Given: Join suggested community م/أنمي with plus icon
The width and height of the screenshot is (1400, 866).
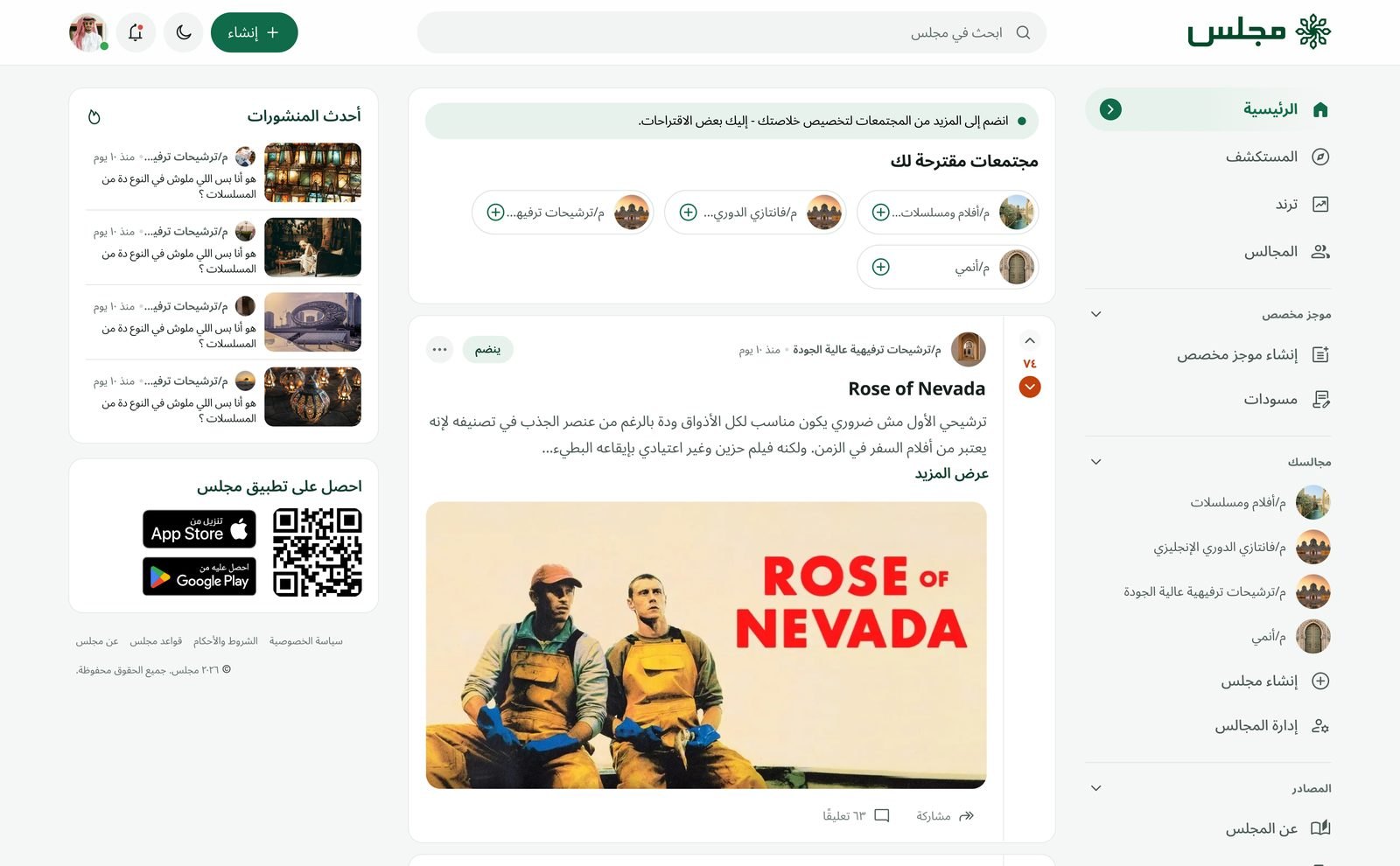Looking at the screenshot, I should (x=881, y=267).
